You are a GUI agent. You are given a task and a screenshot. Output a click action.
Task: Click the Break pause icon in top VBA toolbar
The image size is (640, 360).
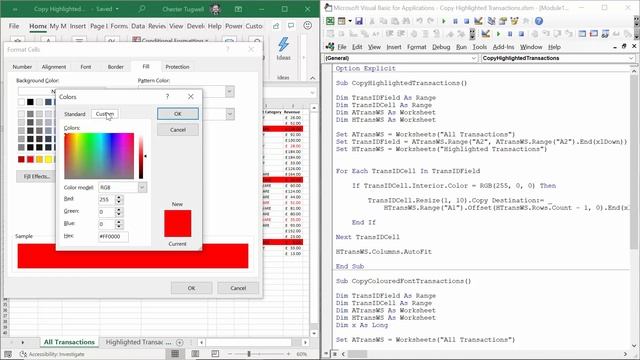455,21
